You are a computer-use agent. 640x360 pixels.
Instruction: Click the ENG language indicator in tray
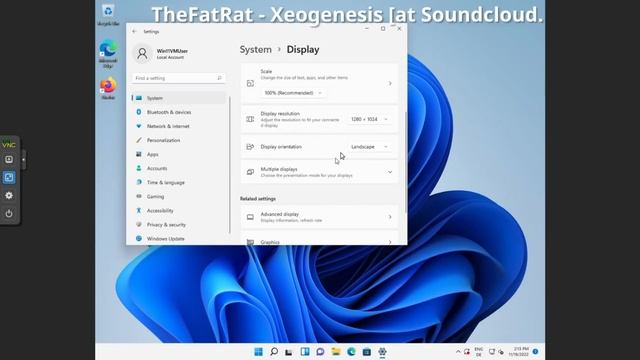pos(479,351)
